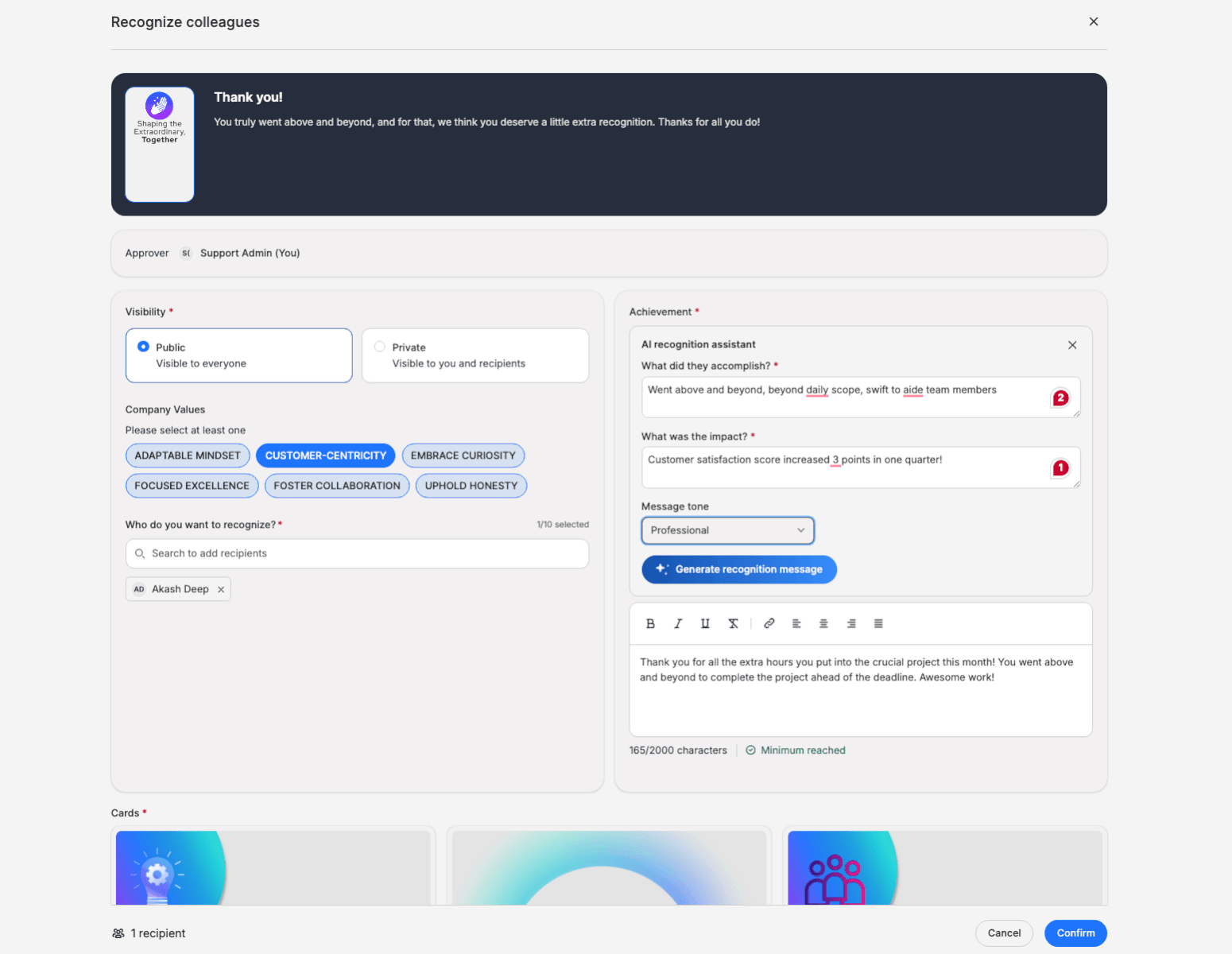This screenshot has width=1232, height=954.
Task: Click the Thank you card preview image
Action: pos(160,145)
